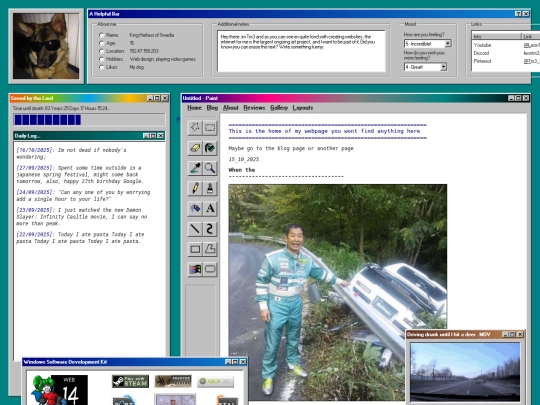540x405 pixels.
Task: Toggle the Hobbies radio button
Action: tap(101, 59)
